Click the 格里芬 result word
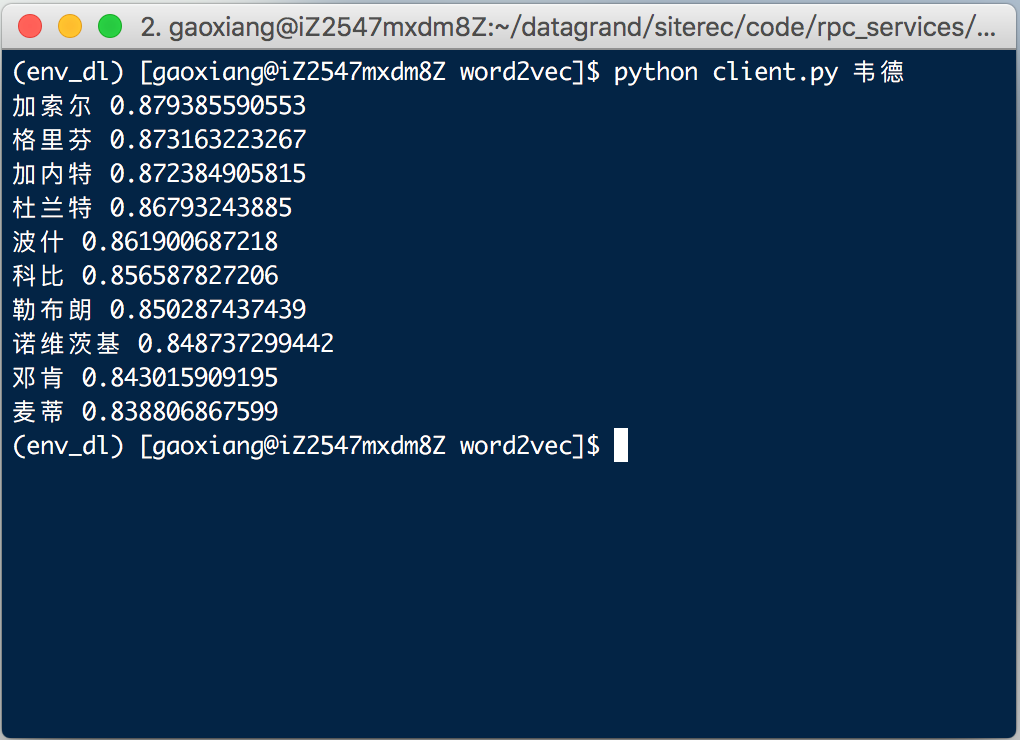1020x740 pixels. coord(52,139)
